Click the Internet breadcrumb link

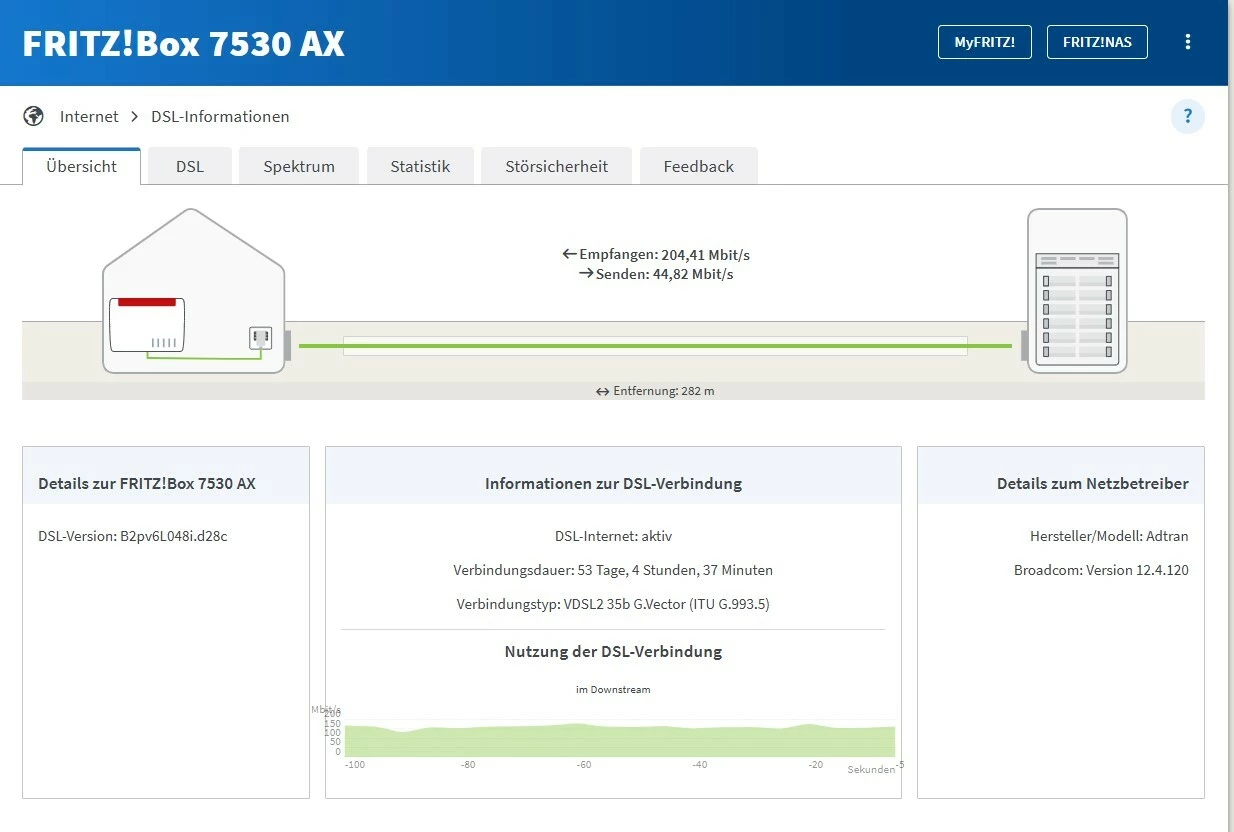pyautogui.click(x=89, y=116)
